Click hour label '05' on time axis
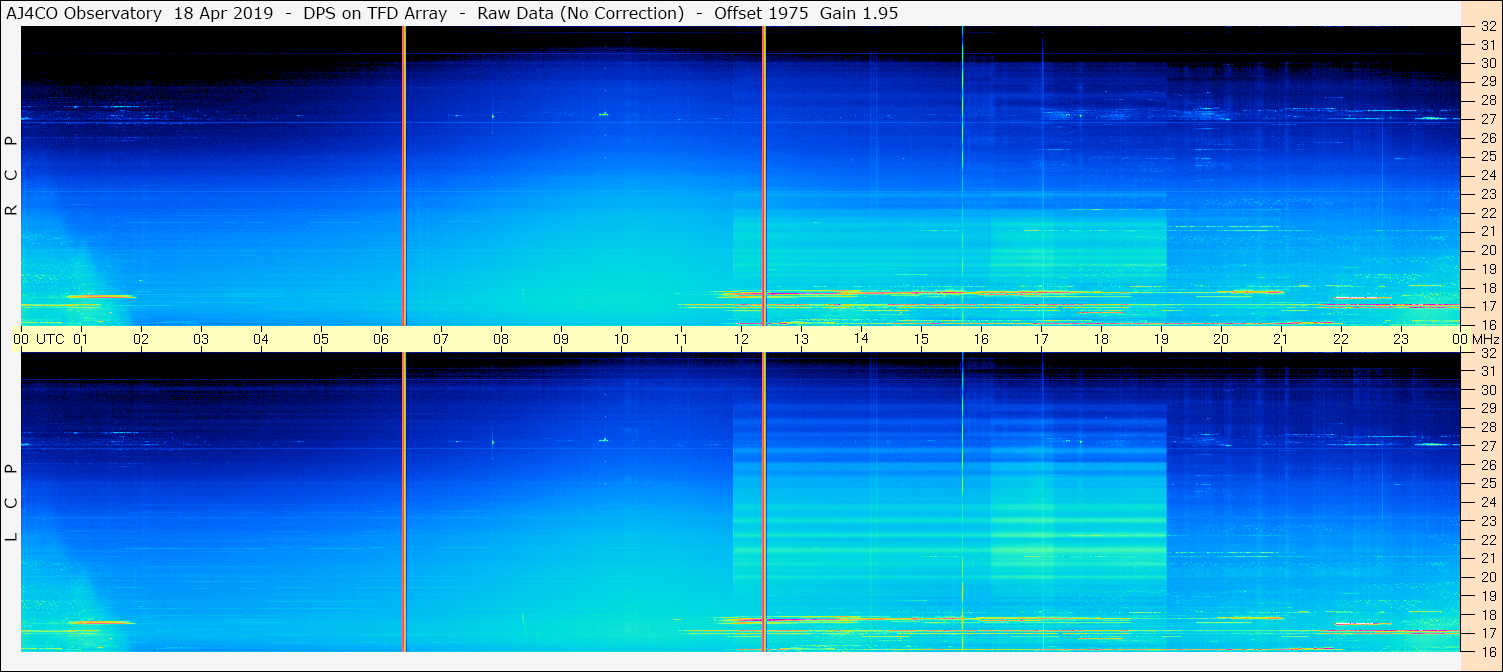The width and height of the screenshot is (1503, 672). tap(321, 339)
